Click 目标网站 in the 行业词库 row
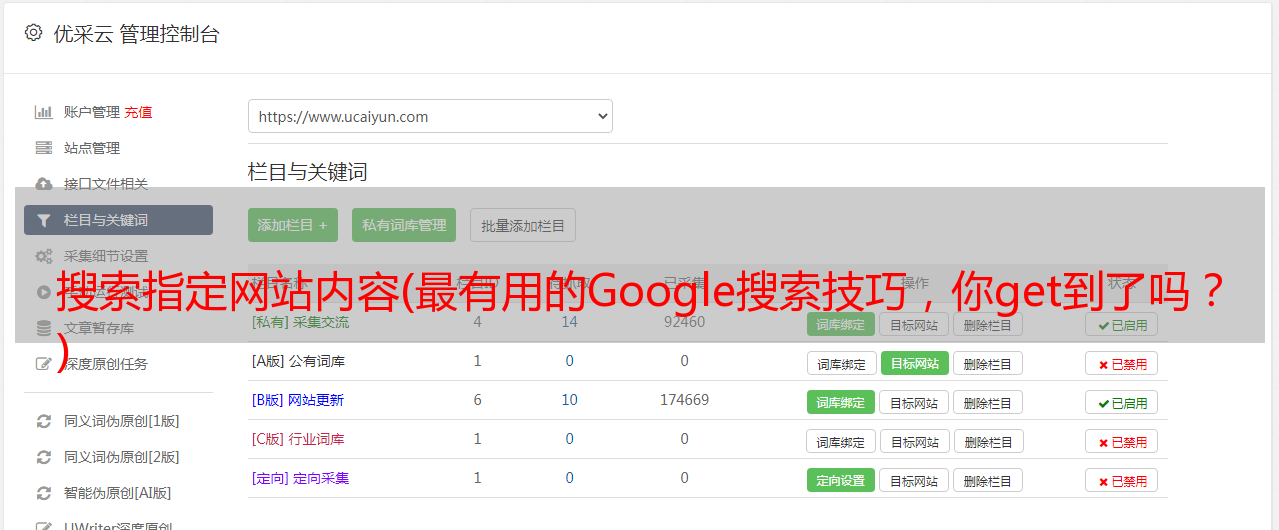This screenshot has height=530, width=1279. 915,441
